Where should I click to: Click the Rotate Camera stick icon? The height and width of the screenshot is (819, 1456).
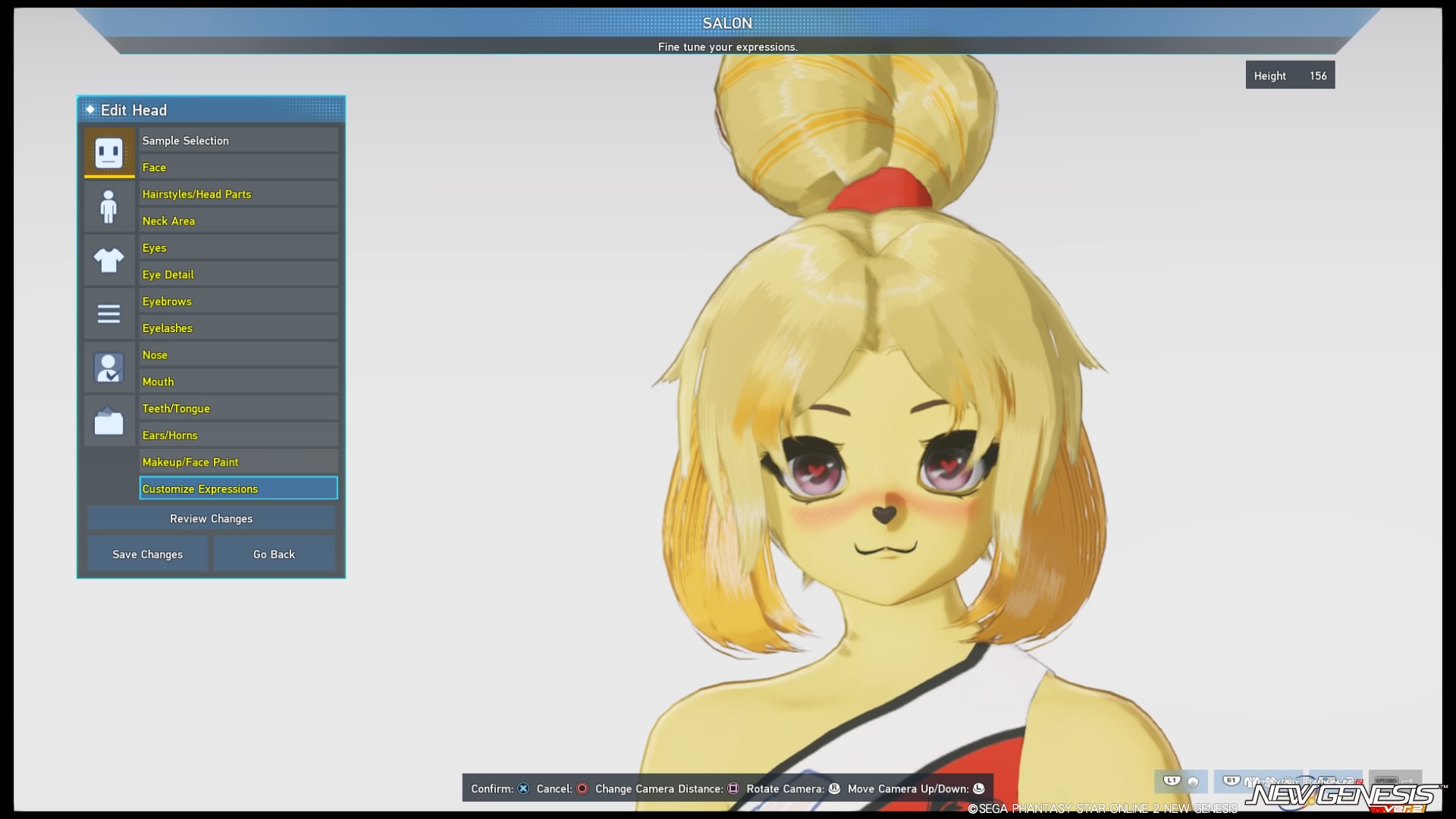pos(834,789)
